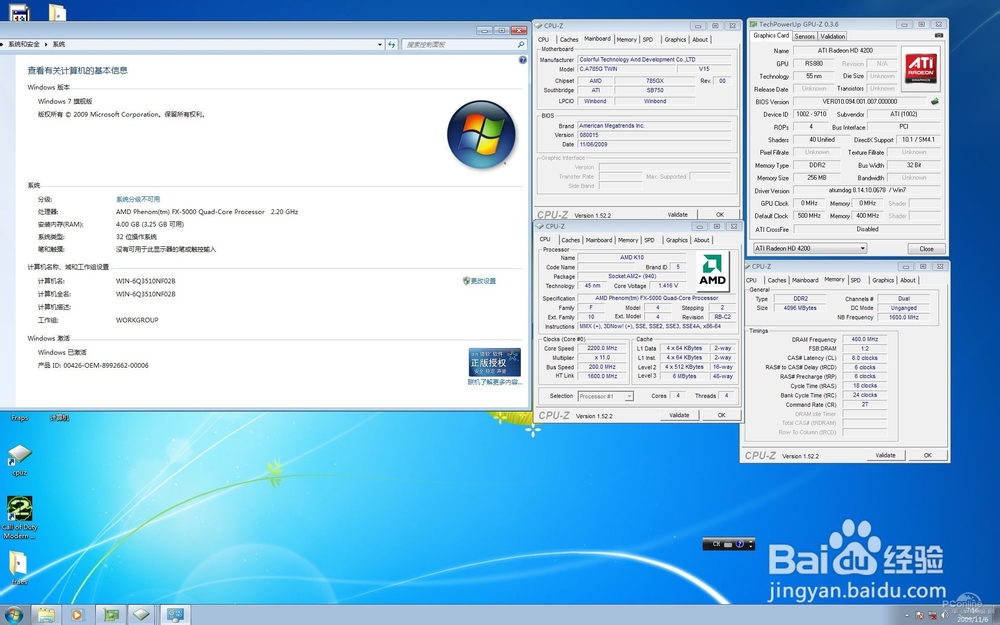
Task: Click the keyboard icon on the language bar
Action: pos(728,544)
